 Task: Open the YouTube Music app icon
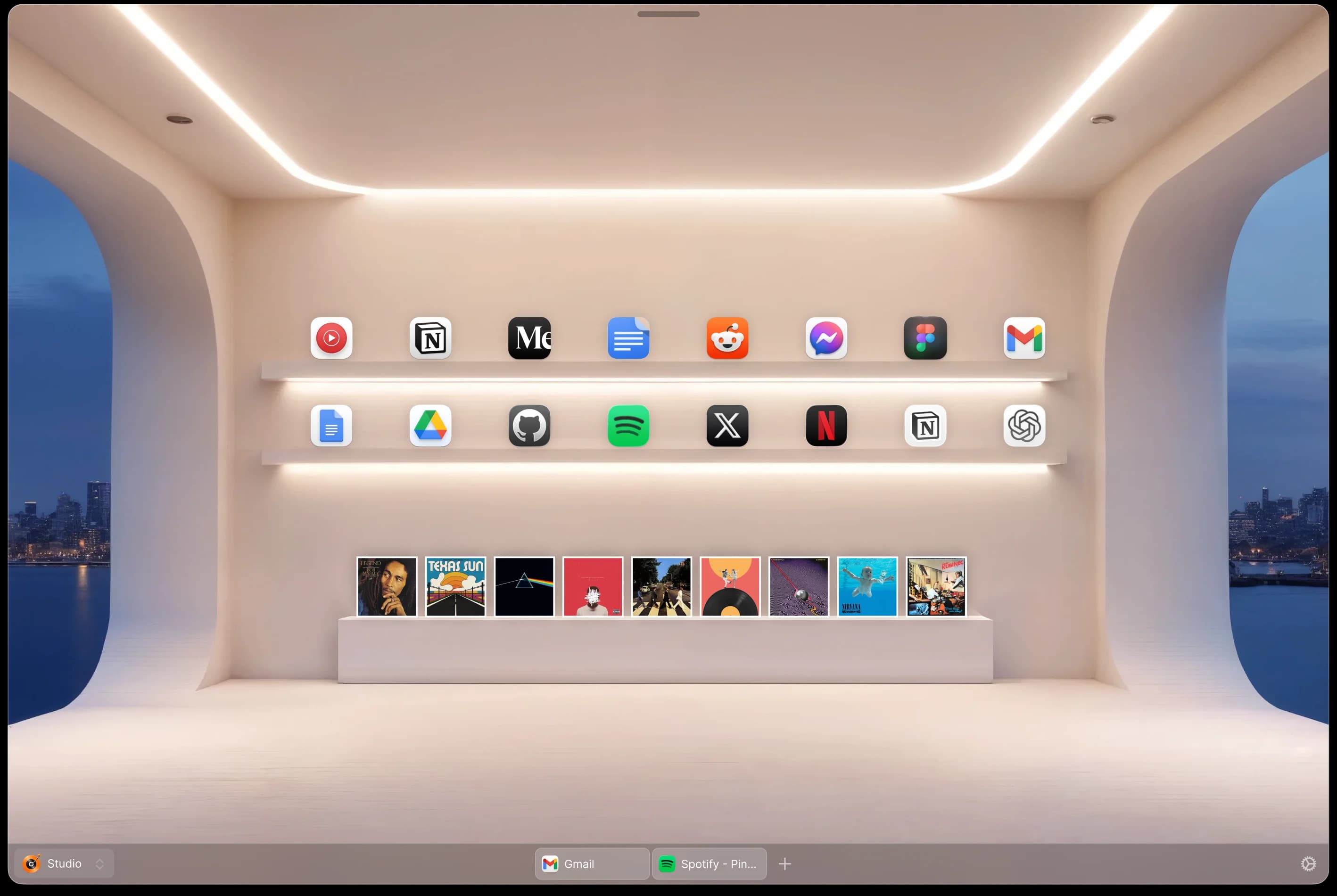point(331,338)
